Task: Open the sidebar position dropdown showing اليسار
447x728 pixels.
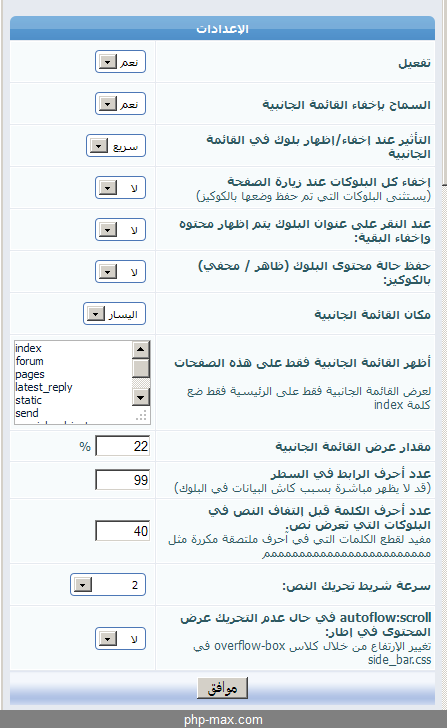Action: click(114, 314)
